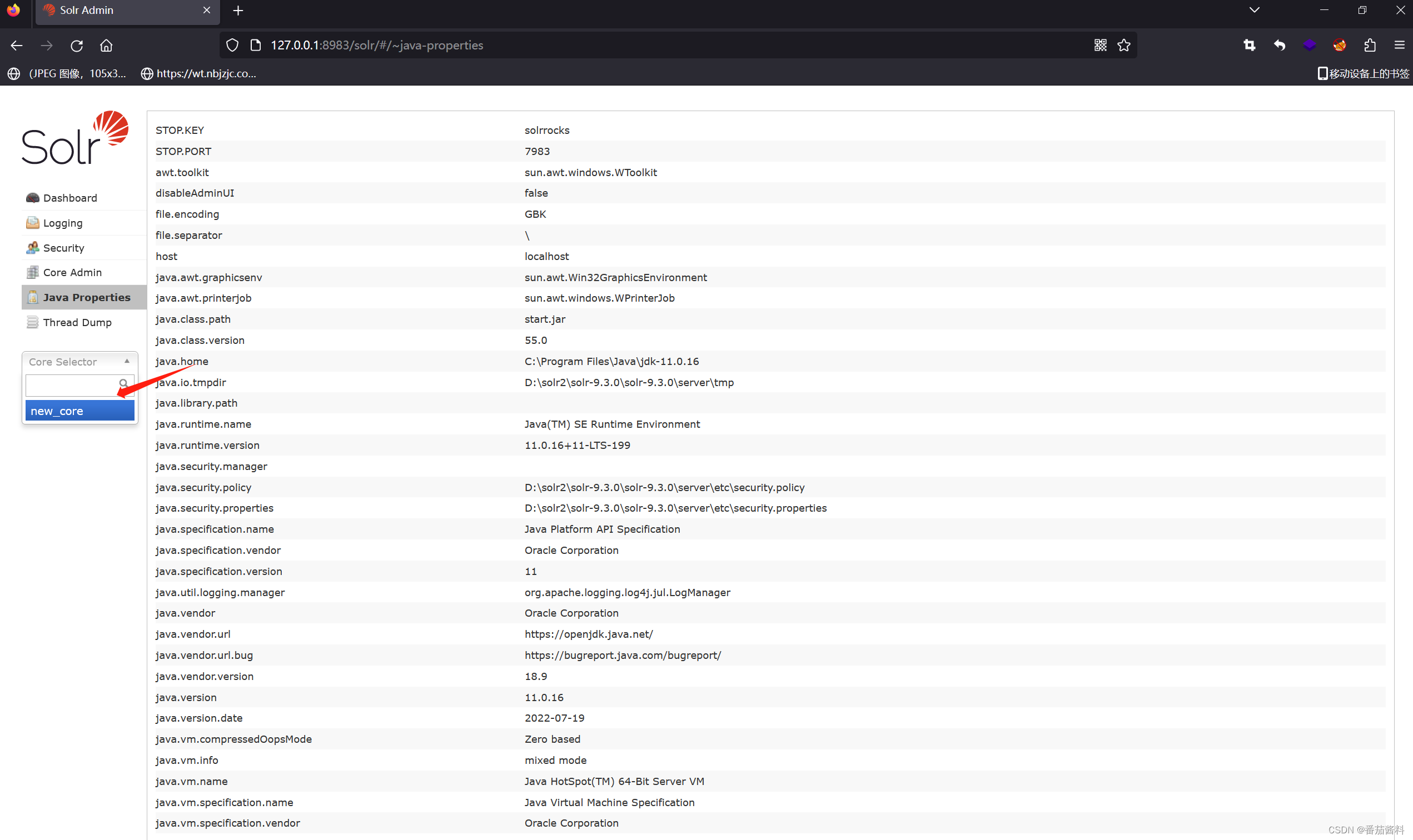
Task: Go to browser home page
Action: [106, 46]
